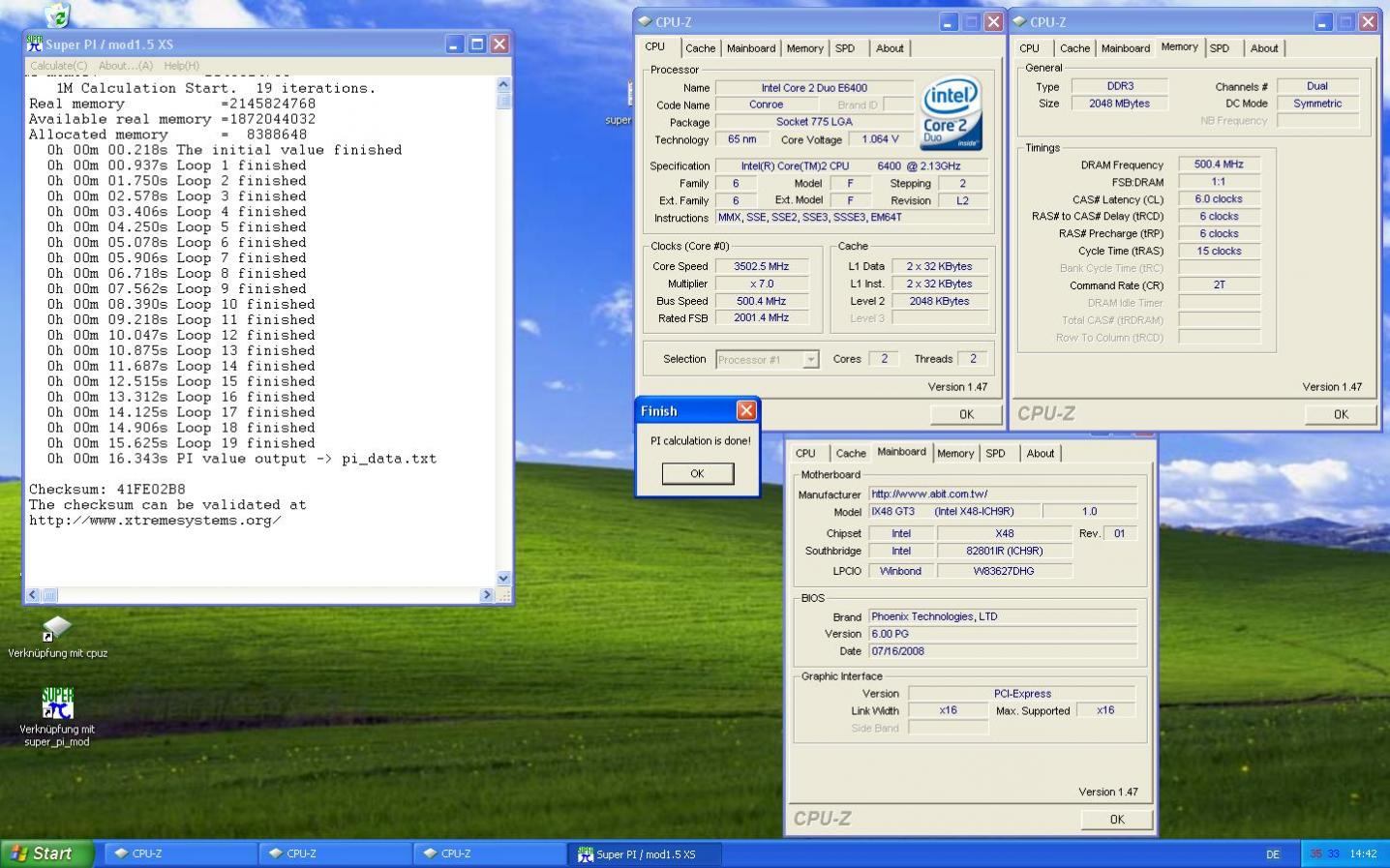Click the Name field Intel Core 2 Duo E6400
The height and width of the screenshot is (868, 1390).
click(x=814, y=87)
